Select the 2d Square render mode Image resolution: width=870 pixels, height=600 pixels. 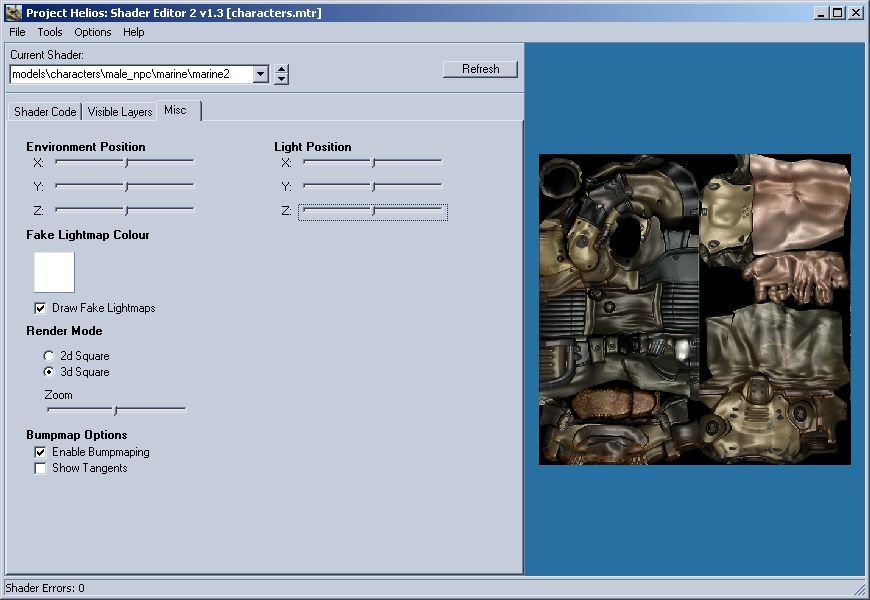[x=49, y=356]
